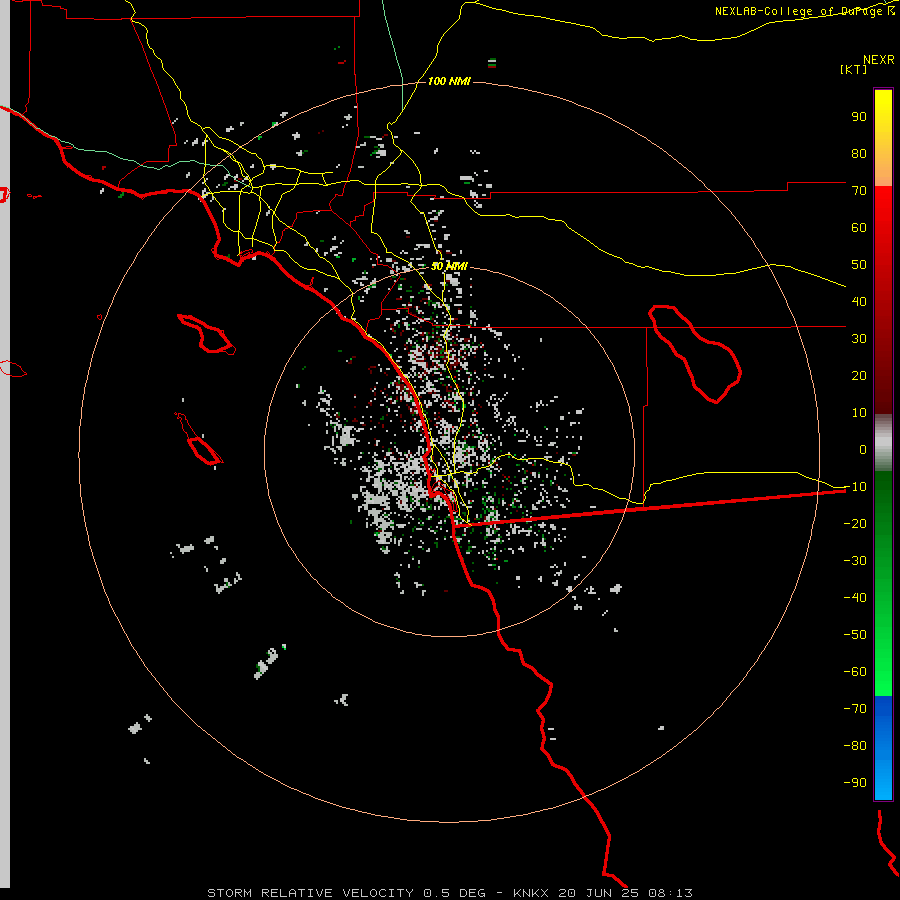Click the -30 value on velocity scale
Image resolution: width=900 pixels, height=900 pixels.
pyautogui.click(x=855, y=561)
